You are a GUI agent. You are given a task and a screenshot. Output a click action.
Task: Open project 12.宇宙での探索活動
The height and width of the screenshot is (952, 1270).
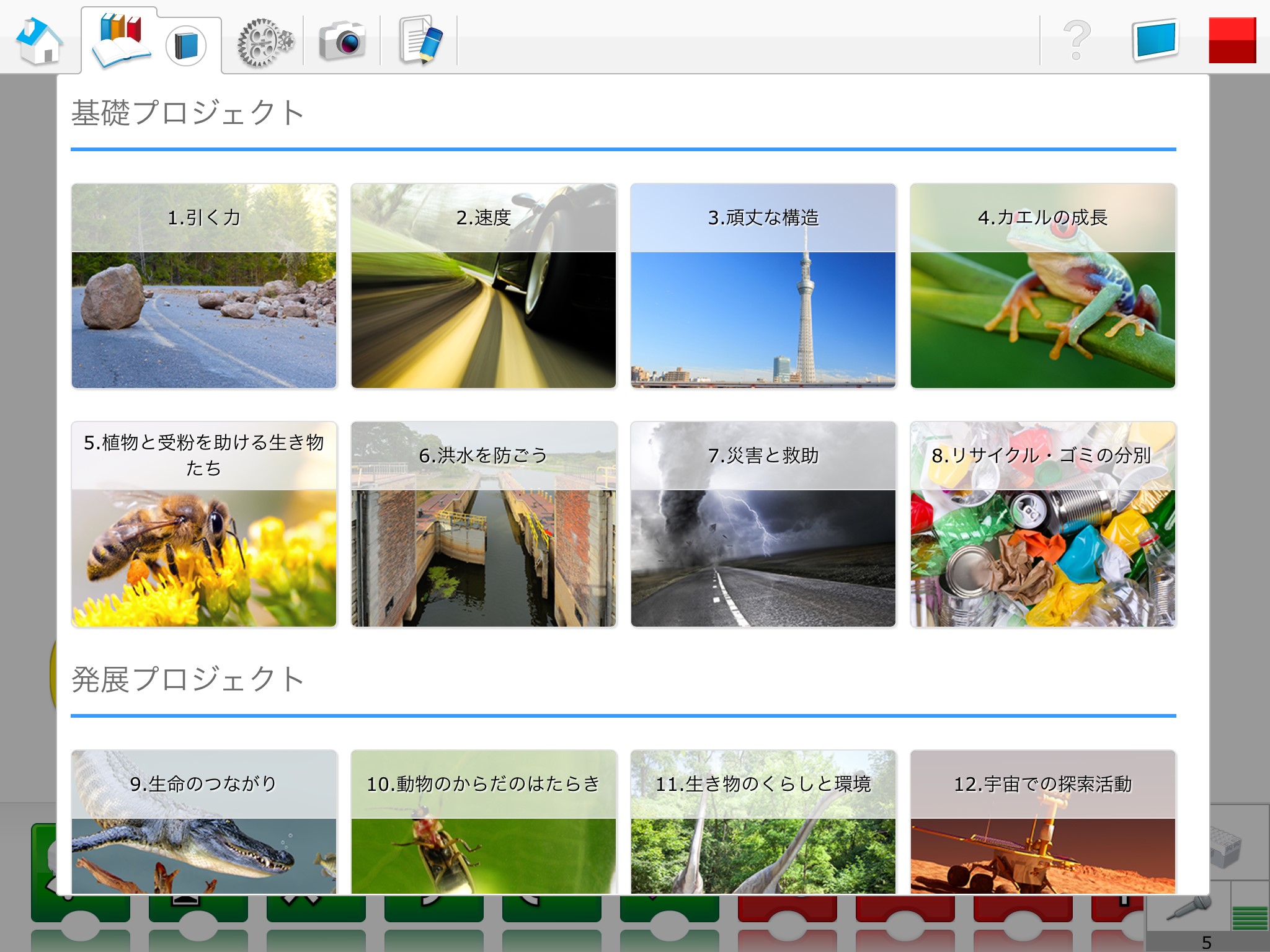[x=1043, y=822]
